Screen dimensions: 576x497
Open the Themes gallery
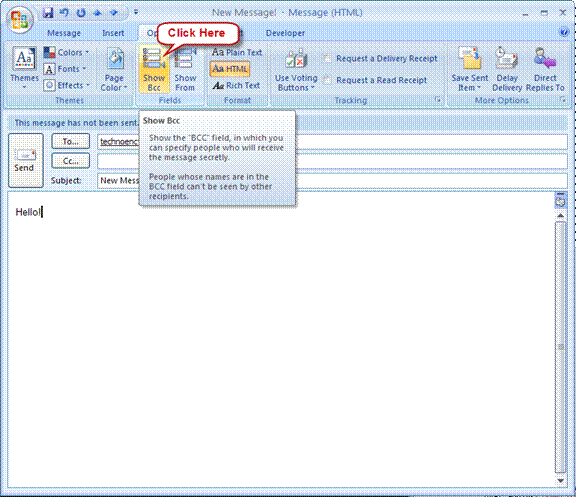click(x=24, y=68)
